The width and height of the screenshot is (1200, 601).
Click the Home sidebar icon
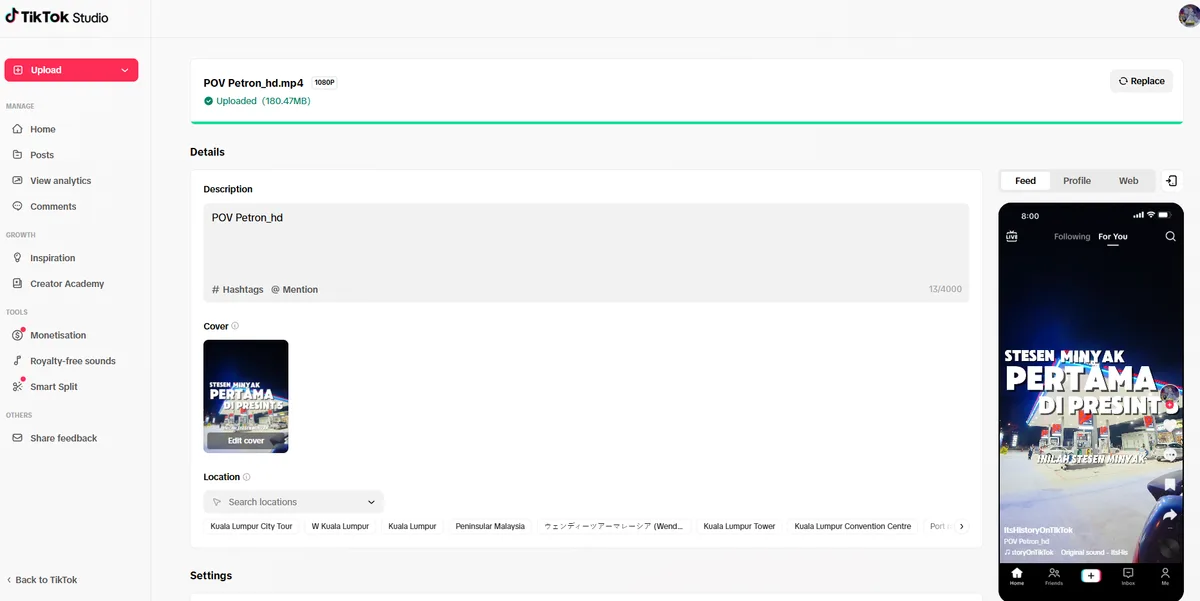pyautogui.click(x=18, y=129)
